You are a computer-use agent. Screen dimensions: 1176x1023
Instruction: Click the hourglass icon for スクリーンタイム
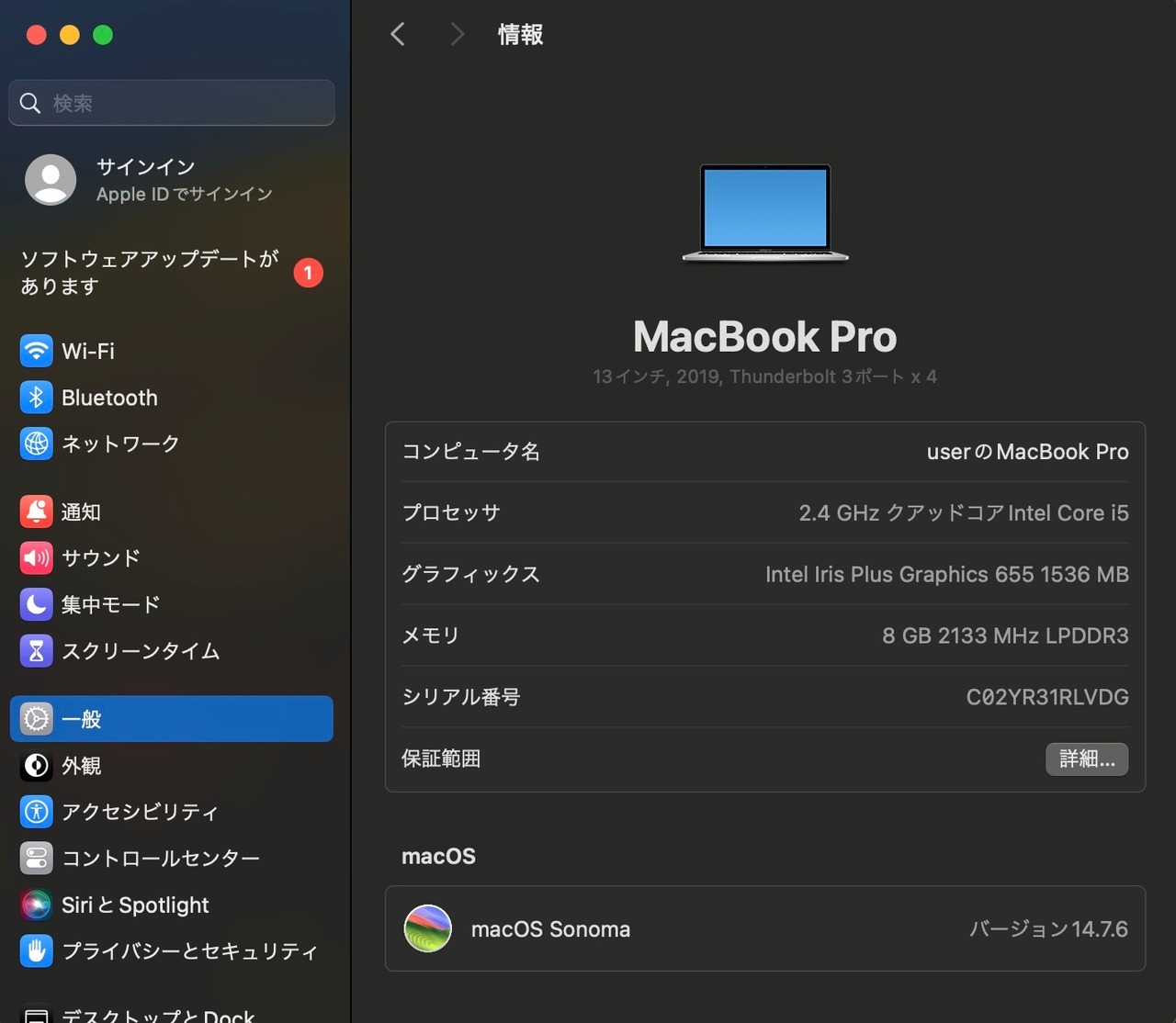[x=37, y=650]
